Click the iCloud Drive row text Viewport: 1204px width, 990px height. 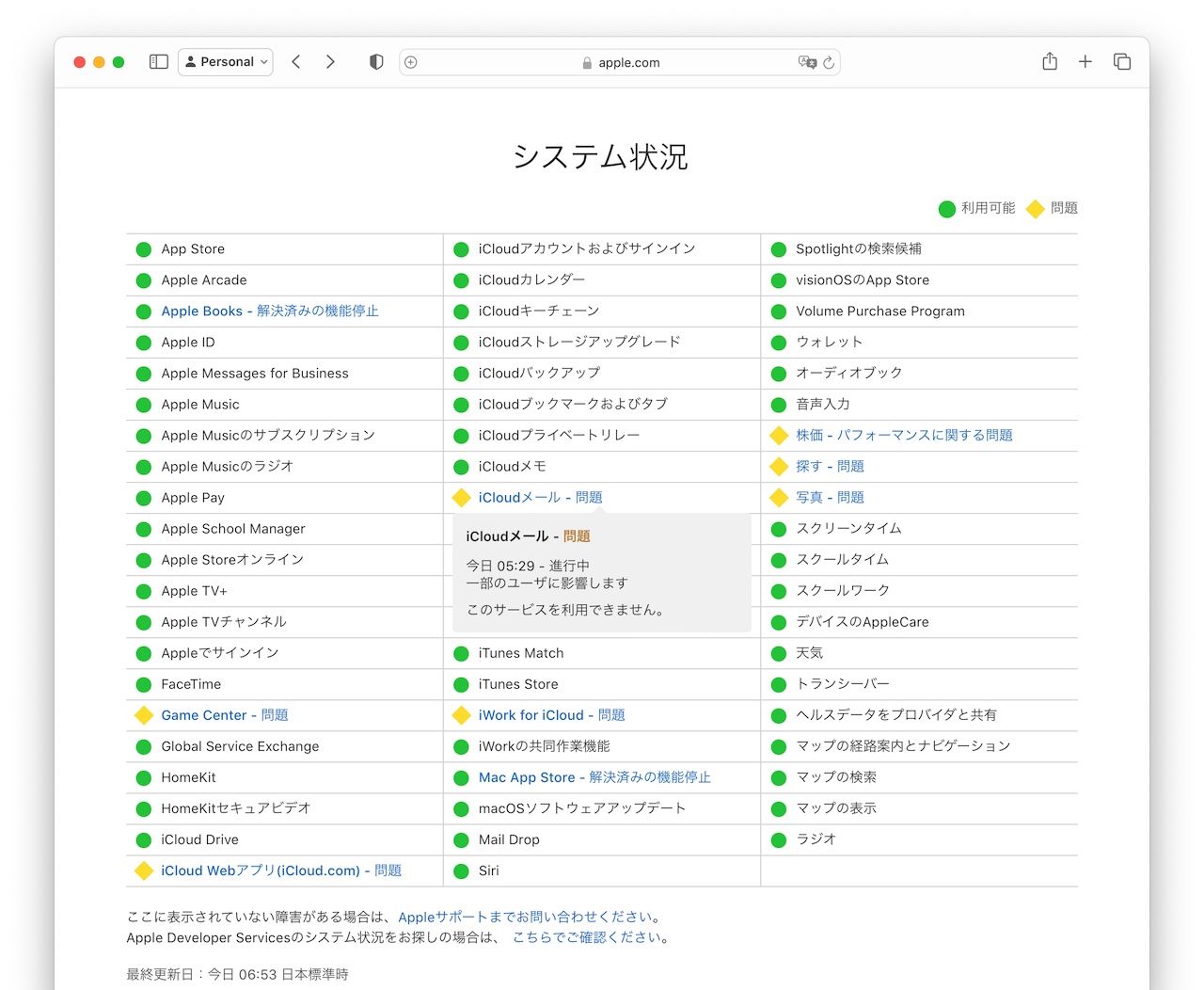pyautogui.click(x=199, y=839)
